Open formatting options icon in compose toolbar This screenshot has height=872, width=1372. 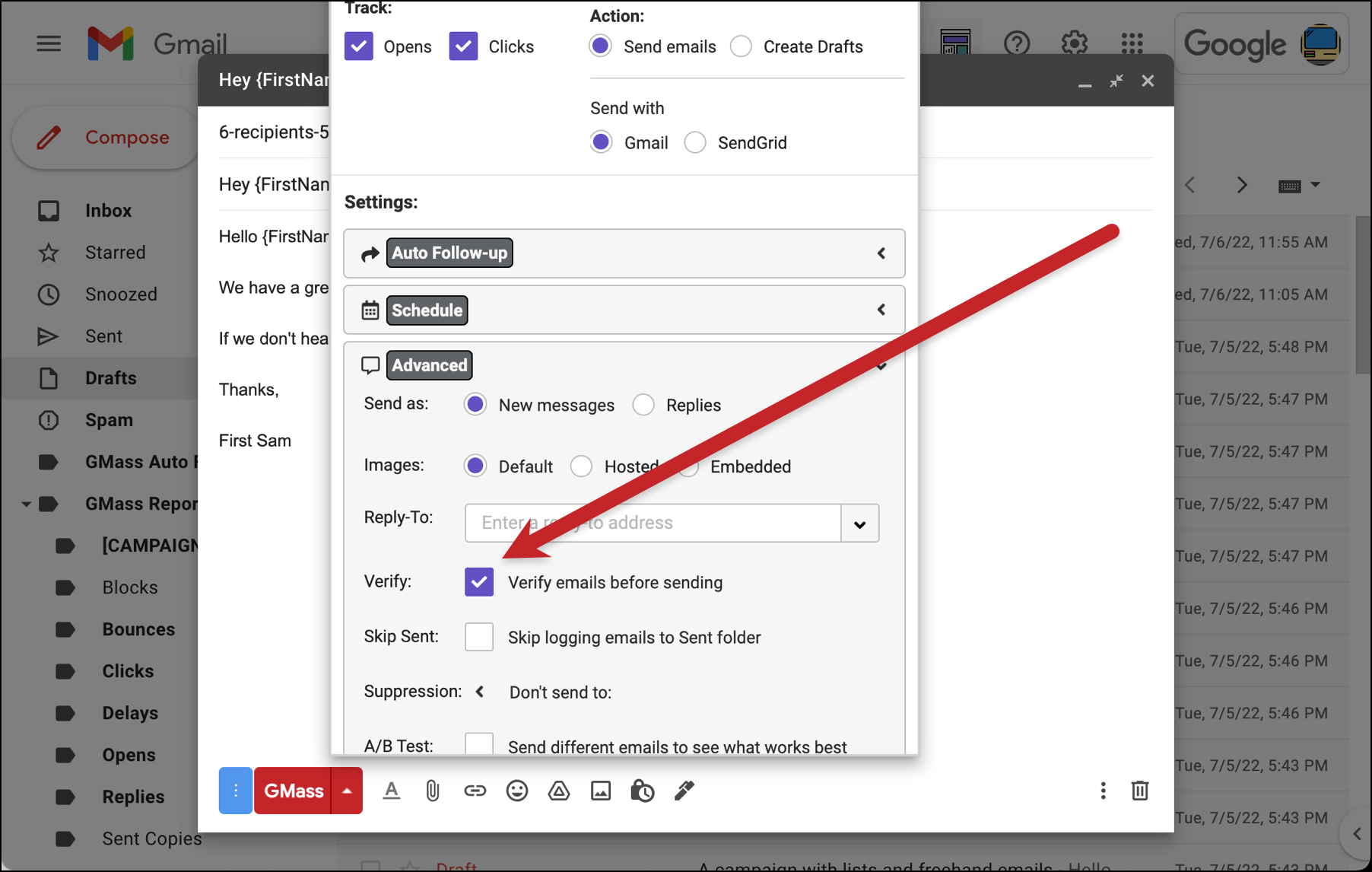coord(392,791)
